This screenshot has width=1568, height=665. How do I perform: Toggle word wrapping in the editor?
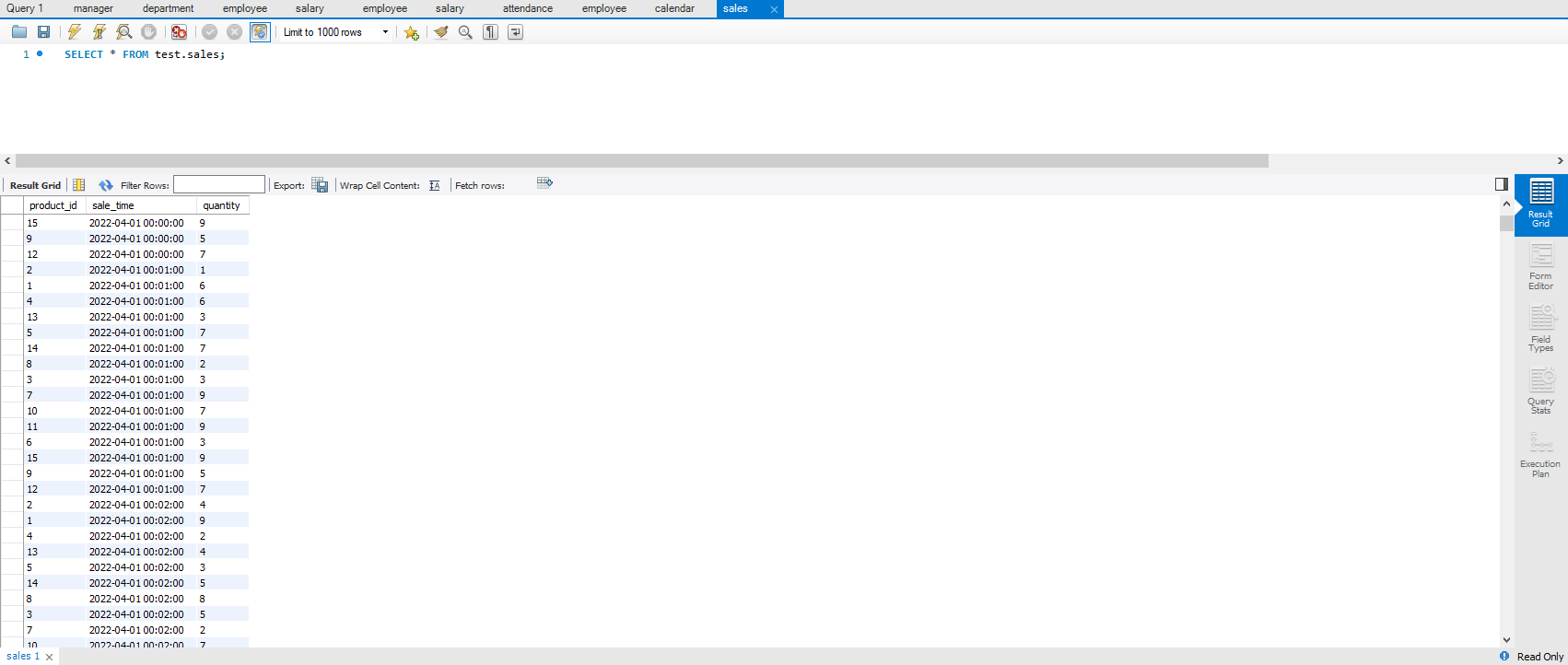(x=516, y=32)
